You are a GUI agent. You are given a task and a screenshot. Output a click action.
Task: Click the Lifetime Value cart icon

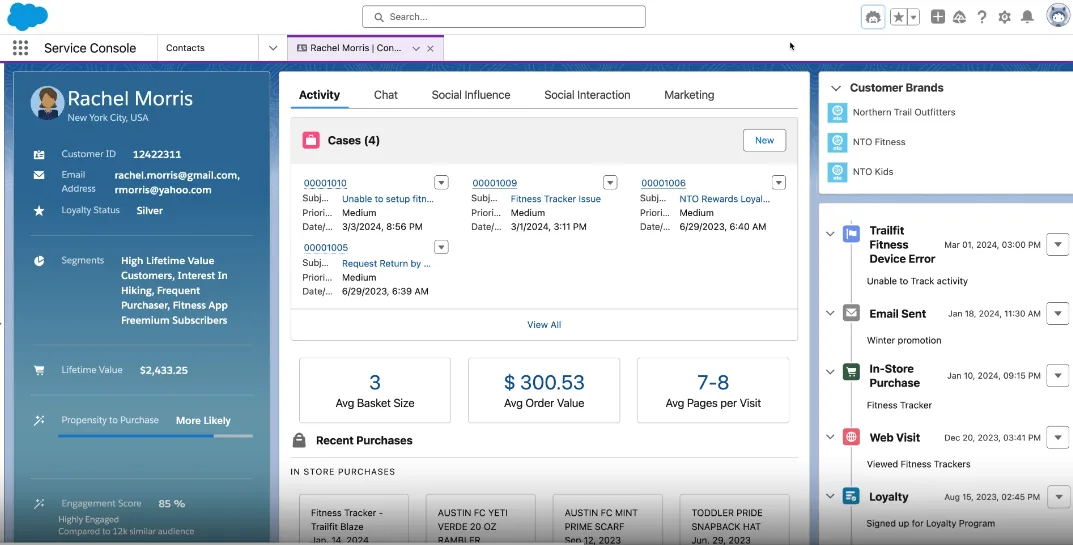click(x=39, y=370)
